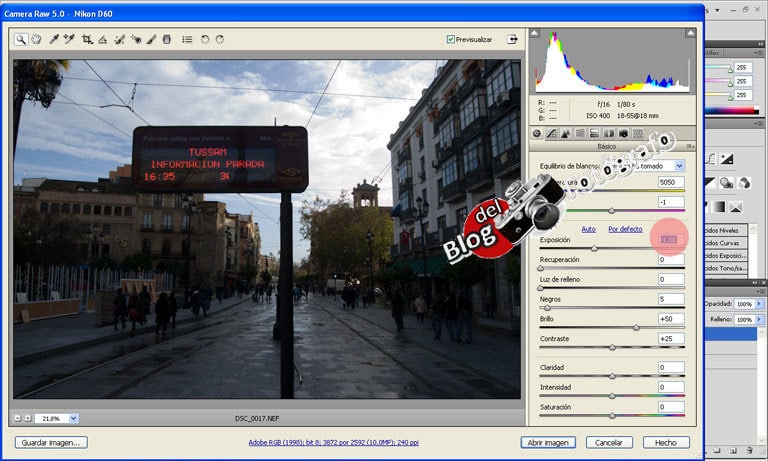Image resolution: width=768 pixels, height=461 pixels.
Task: Switch to the Basic panel tab
Action: [x=537, y=133]
